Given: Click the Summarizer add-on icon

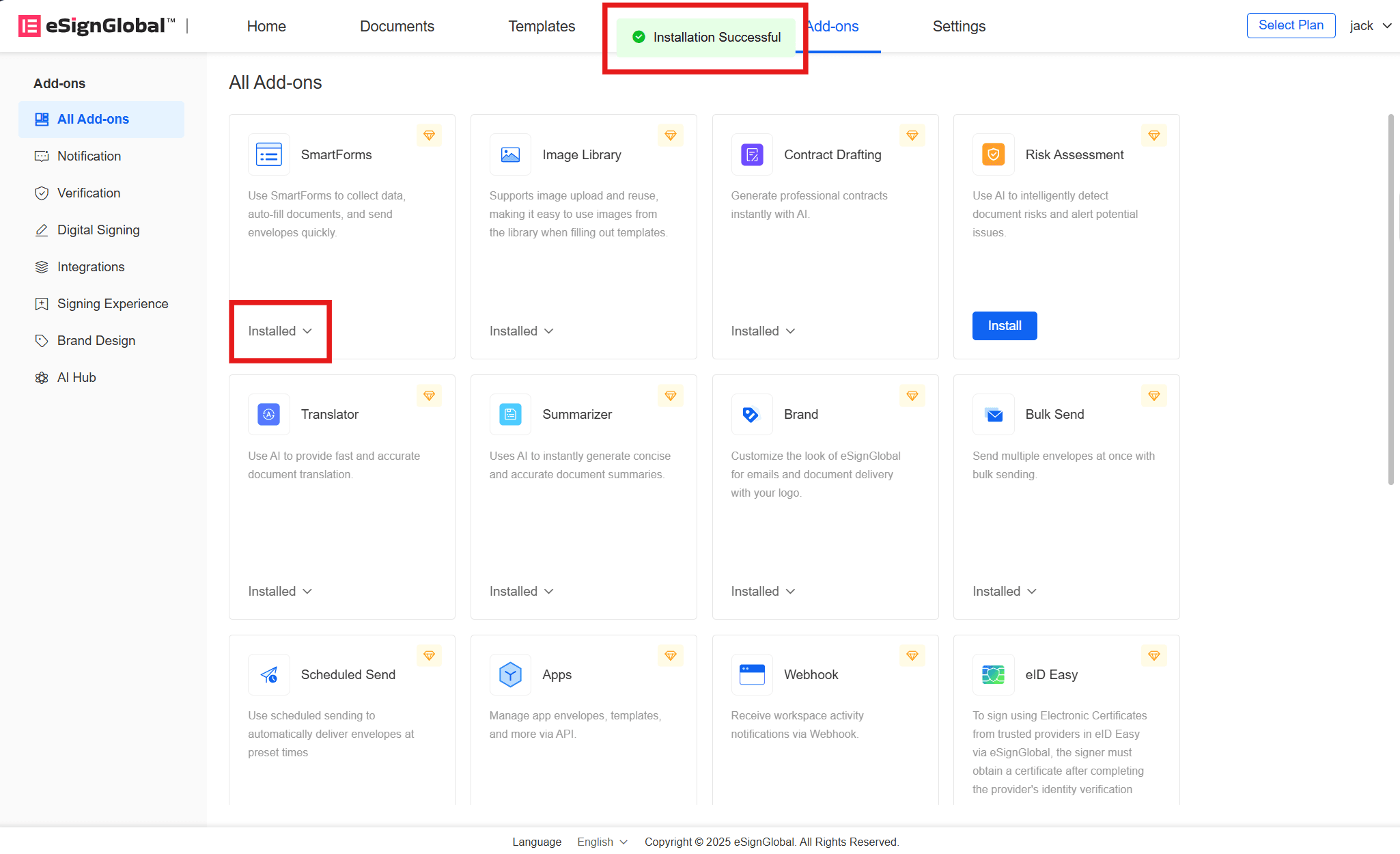Looking at the screenshot, I should [x=510, y=414].
